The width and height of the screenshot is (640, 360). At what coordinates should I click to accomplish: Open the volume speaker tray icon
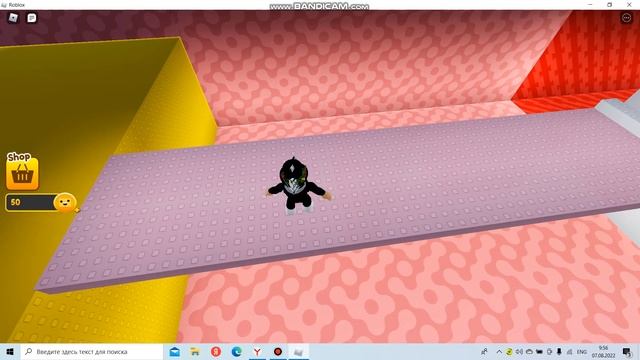519,351
